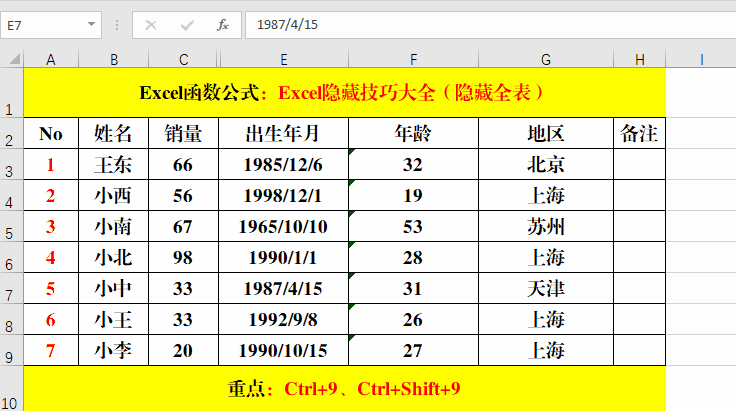This screenshot has width=736, height=411.
Task: Click the date cell '1985/12/6'
Action: [284, 164]
